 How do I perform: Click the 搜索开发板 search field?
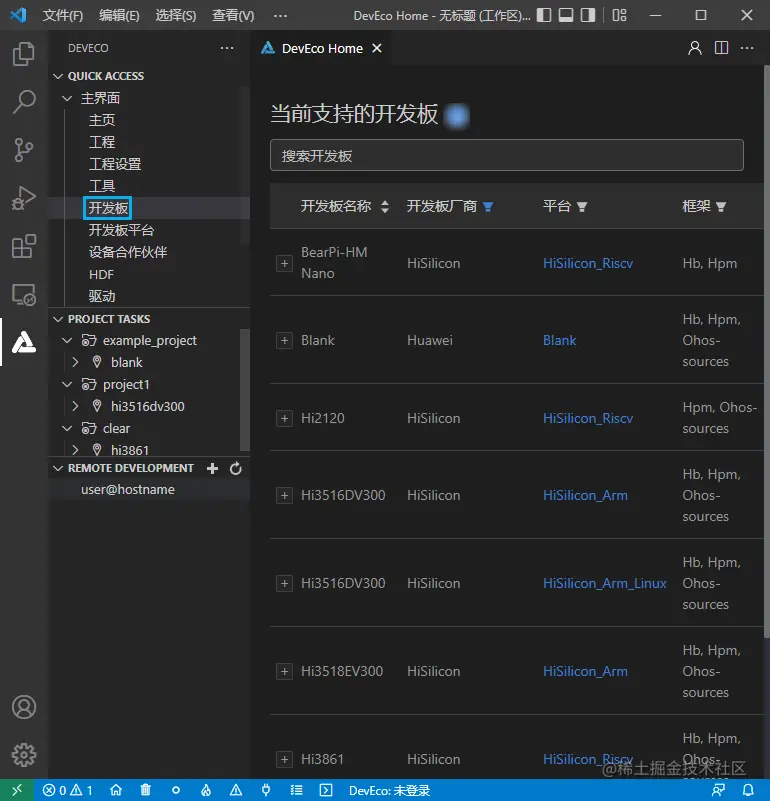506,155
